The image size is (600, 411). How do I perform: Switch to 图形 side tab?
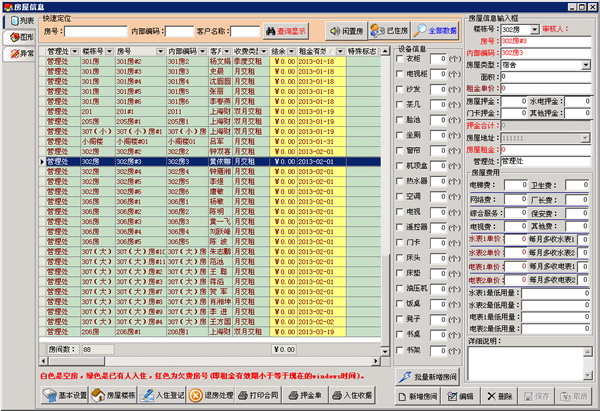pos(20,37)
